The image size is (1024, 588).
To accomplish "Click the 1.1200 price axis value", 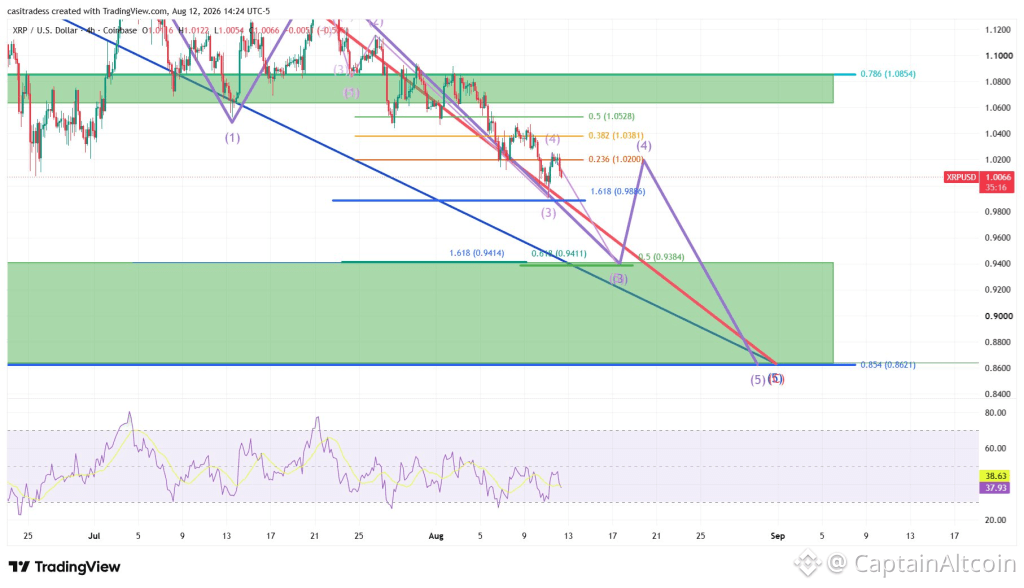I will coord(999,30).
